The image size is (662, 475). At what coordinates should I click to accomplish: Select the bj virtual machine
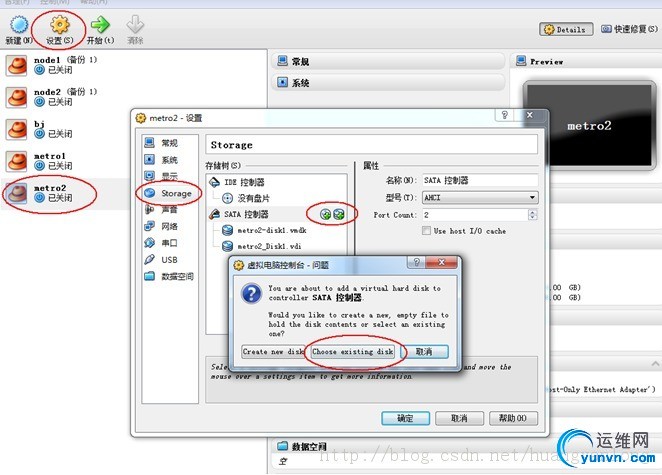click(65, 129)
